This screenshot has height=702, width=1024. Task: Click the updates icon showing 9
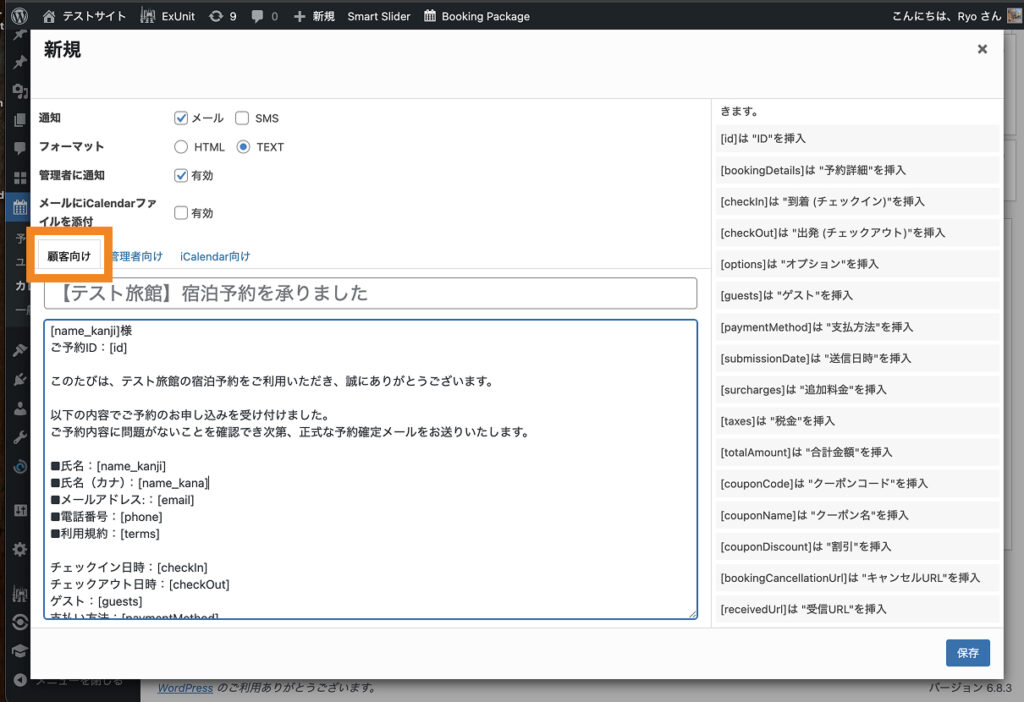[x=215, y=16]
